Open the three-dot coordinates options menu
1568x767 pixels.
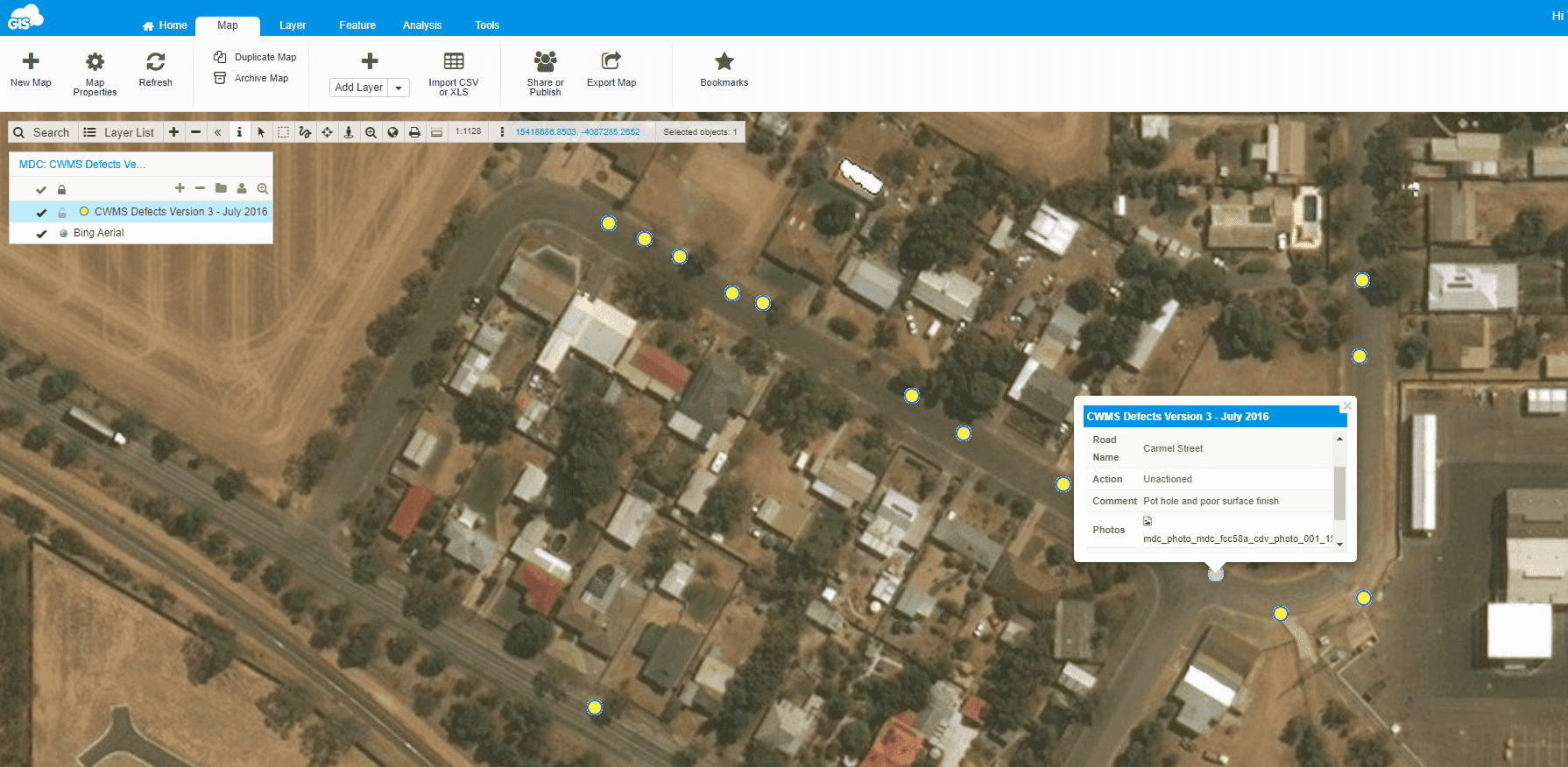(502, 132)
